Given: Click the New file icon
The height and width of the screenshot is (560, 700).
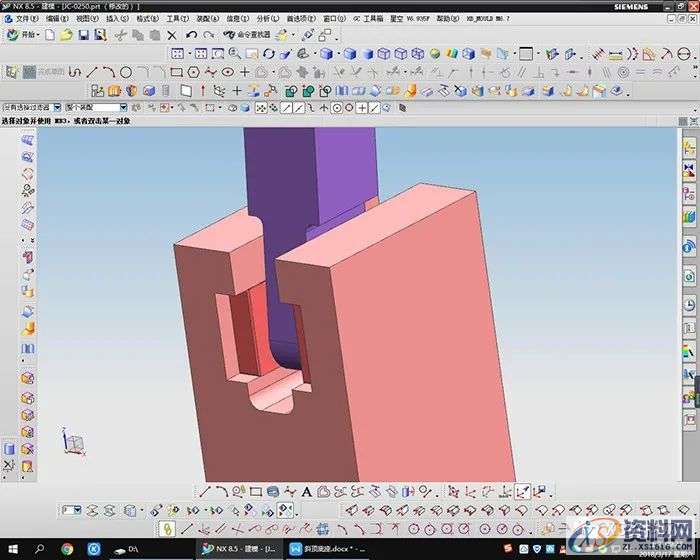Looking at the screenshot, I should point(49,35).
